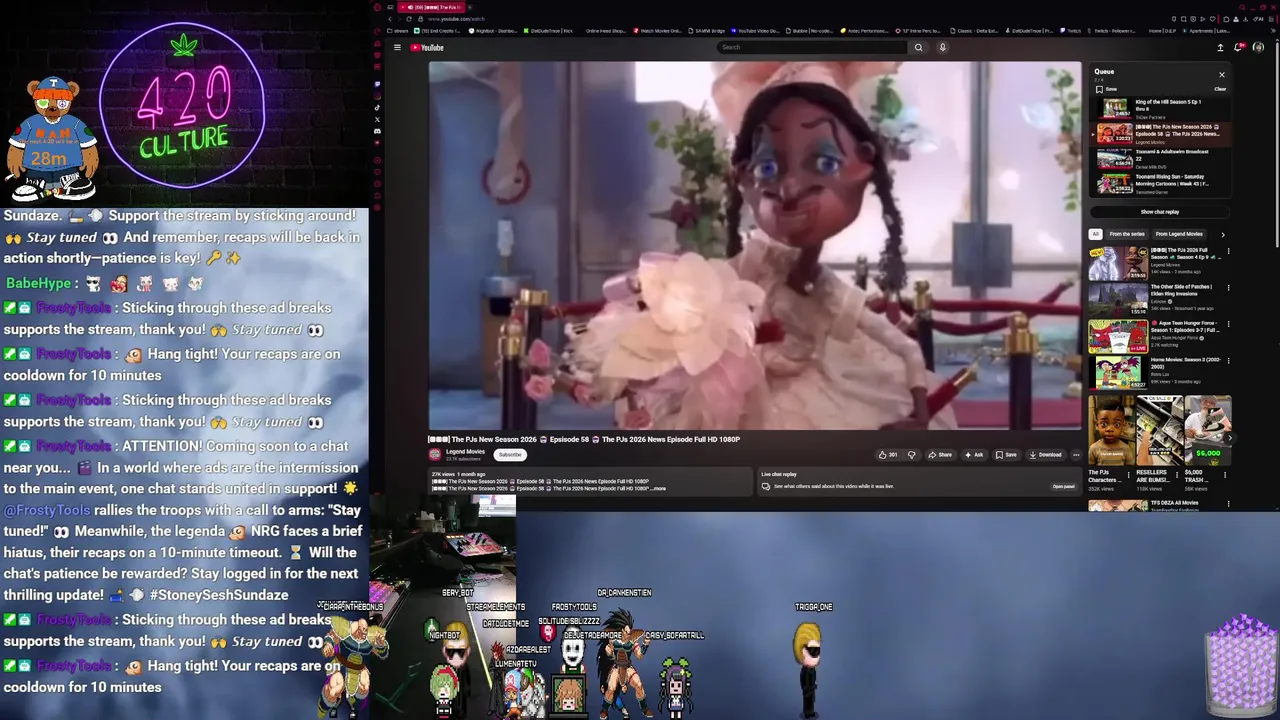
Task: Click the search magnifier button
Action: click(918, 47)
